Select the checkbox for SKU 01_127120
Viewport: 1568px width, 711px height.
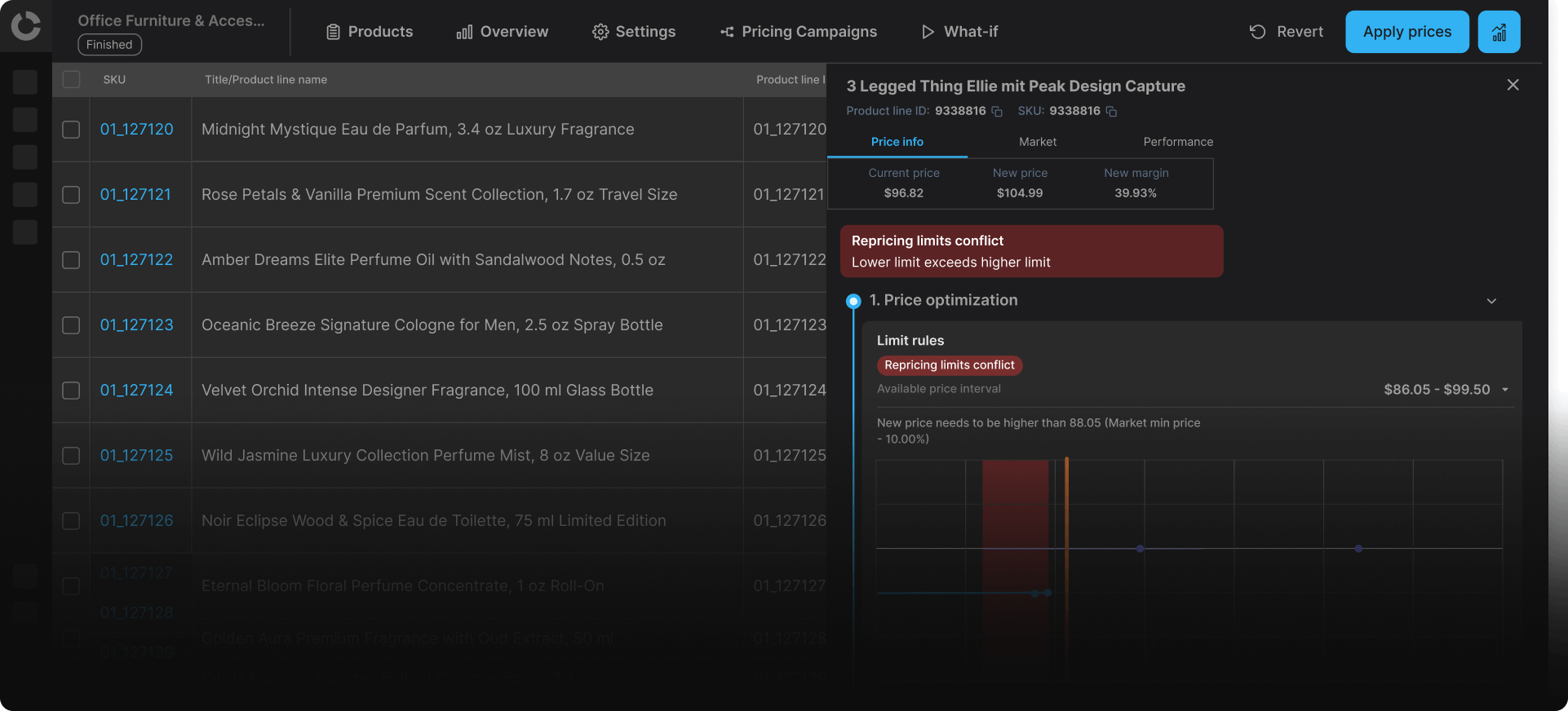click(x=71, y=130)
